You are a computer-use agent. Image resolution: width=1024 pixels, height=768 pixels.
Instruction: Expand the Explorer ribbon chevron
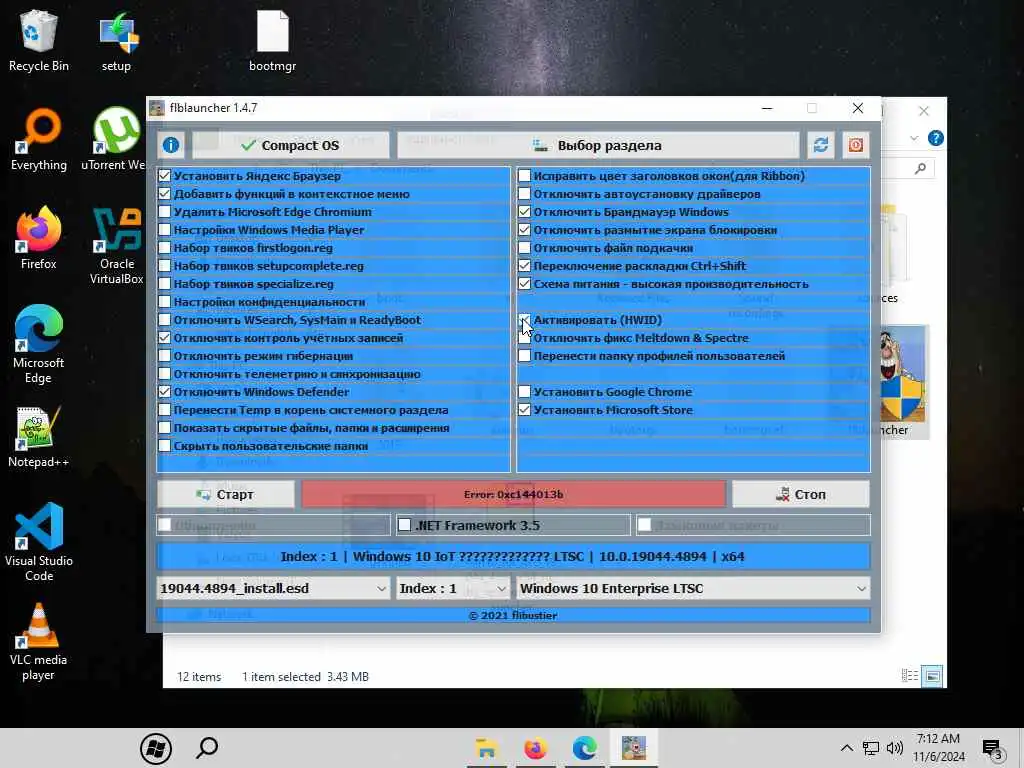(914, 138)
